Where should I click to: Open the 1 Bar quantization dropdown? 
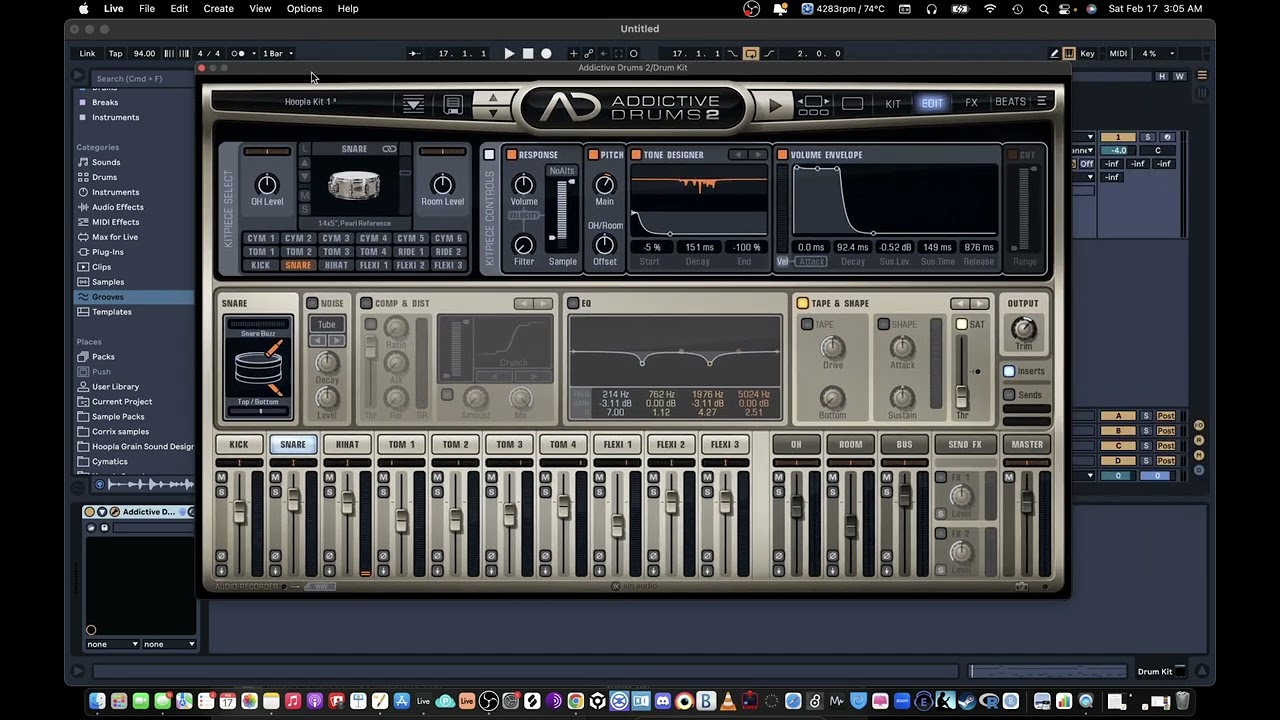277,53
